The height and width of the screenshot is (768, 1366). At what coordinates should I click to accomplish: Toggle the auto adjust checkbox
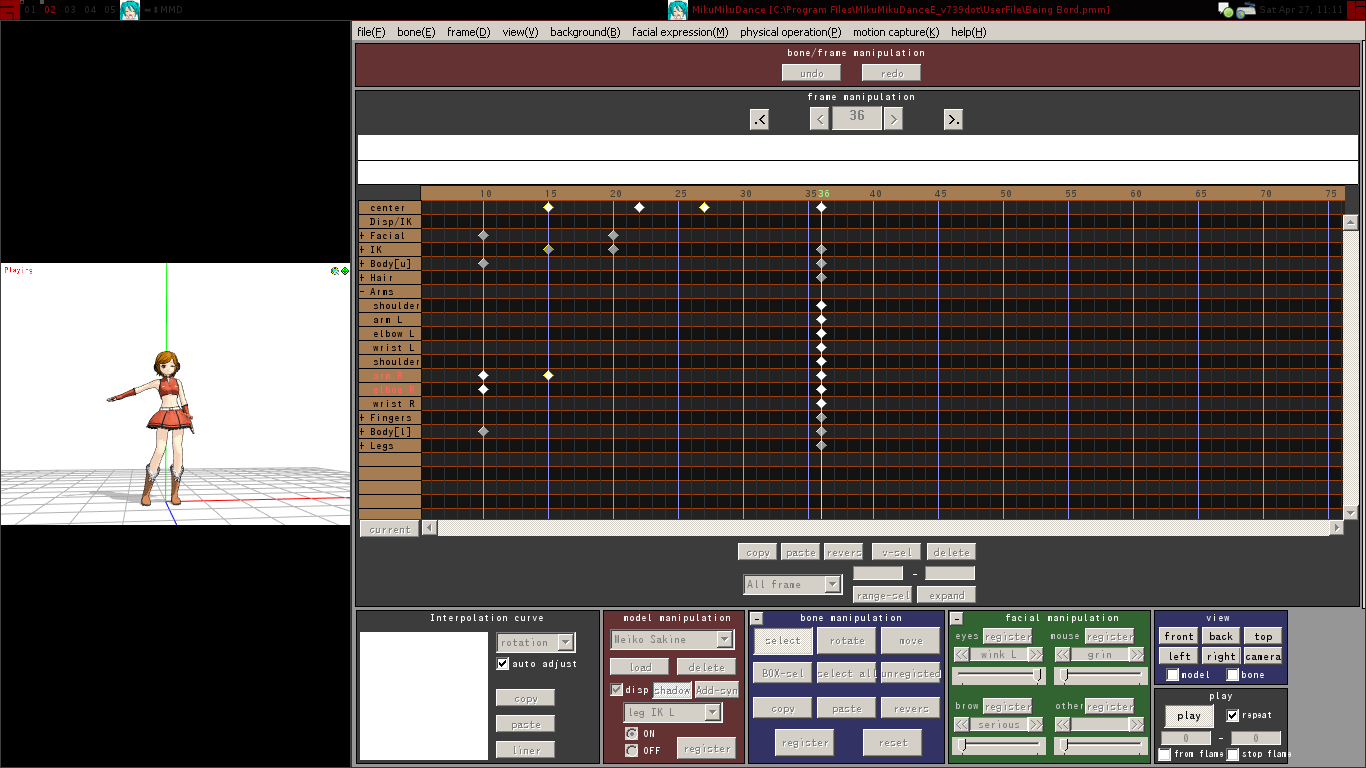click(x=503, y=664)
